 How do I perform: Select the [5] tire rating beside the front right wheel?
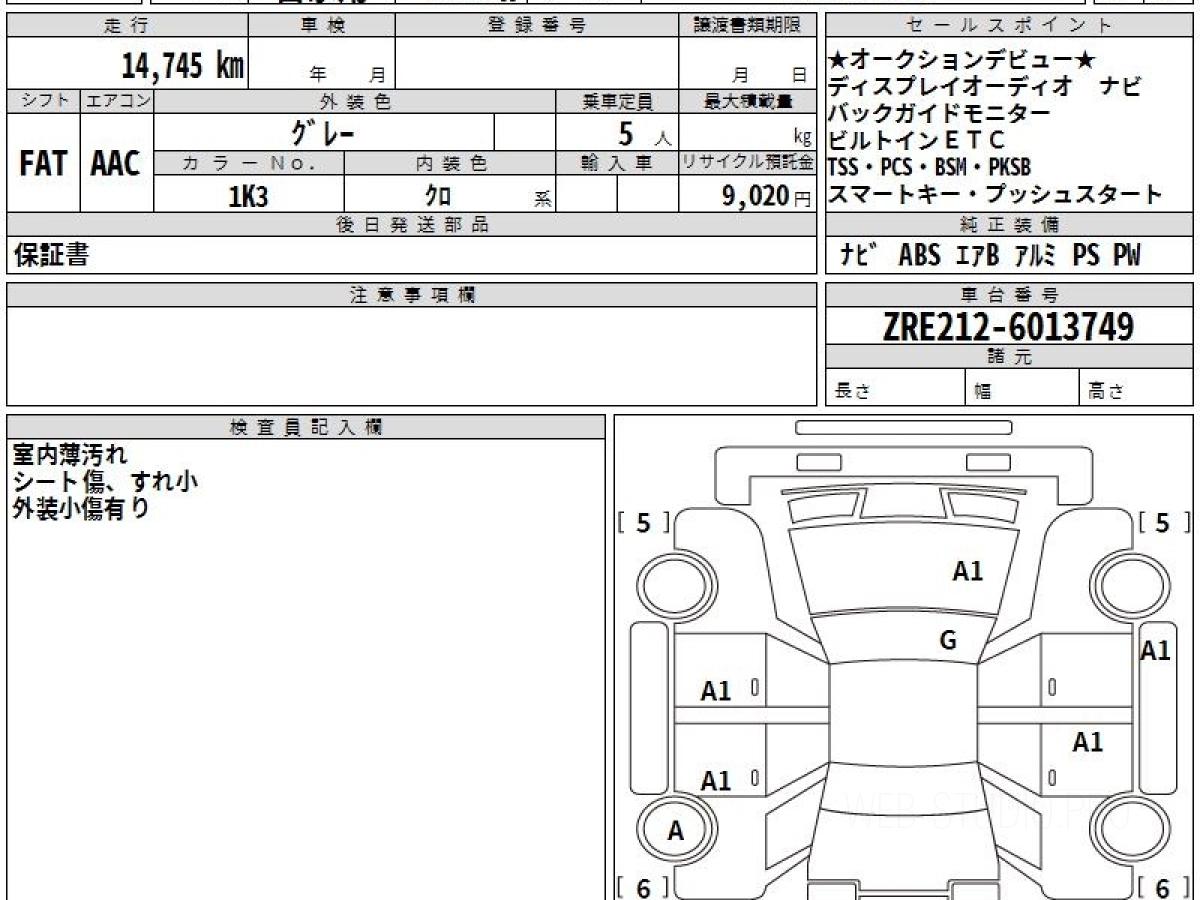(x=1164, y=523)
